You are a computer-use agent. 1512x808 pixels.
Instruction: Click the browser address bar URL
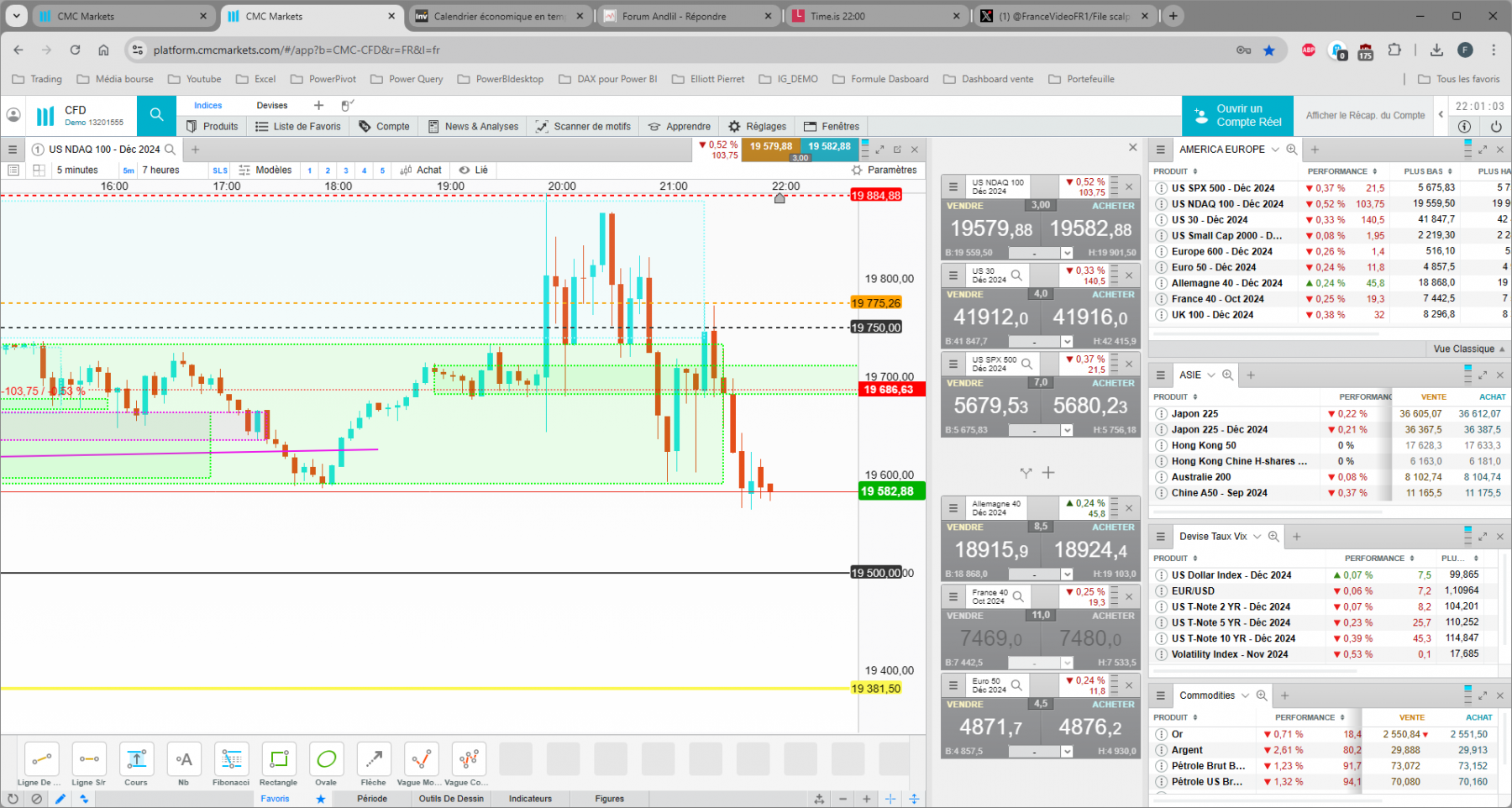pos(297,50)
